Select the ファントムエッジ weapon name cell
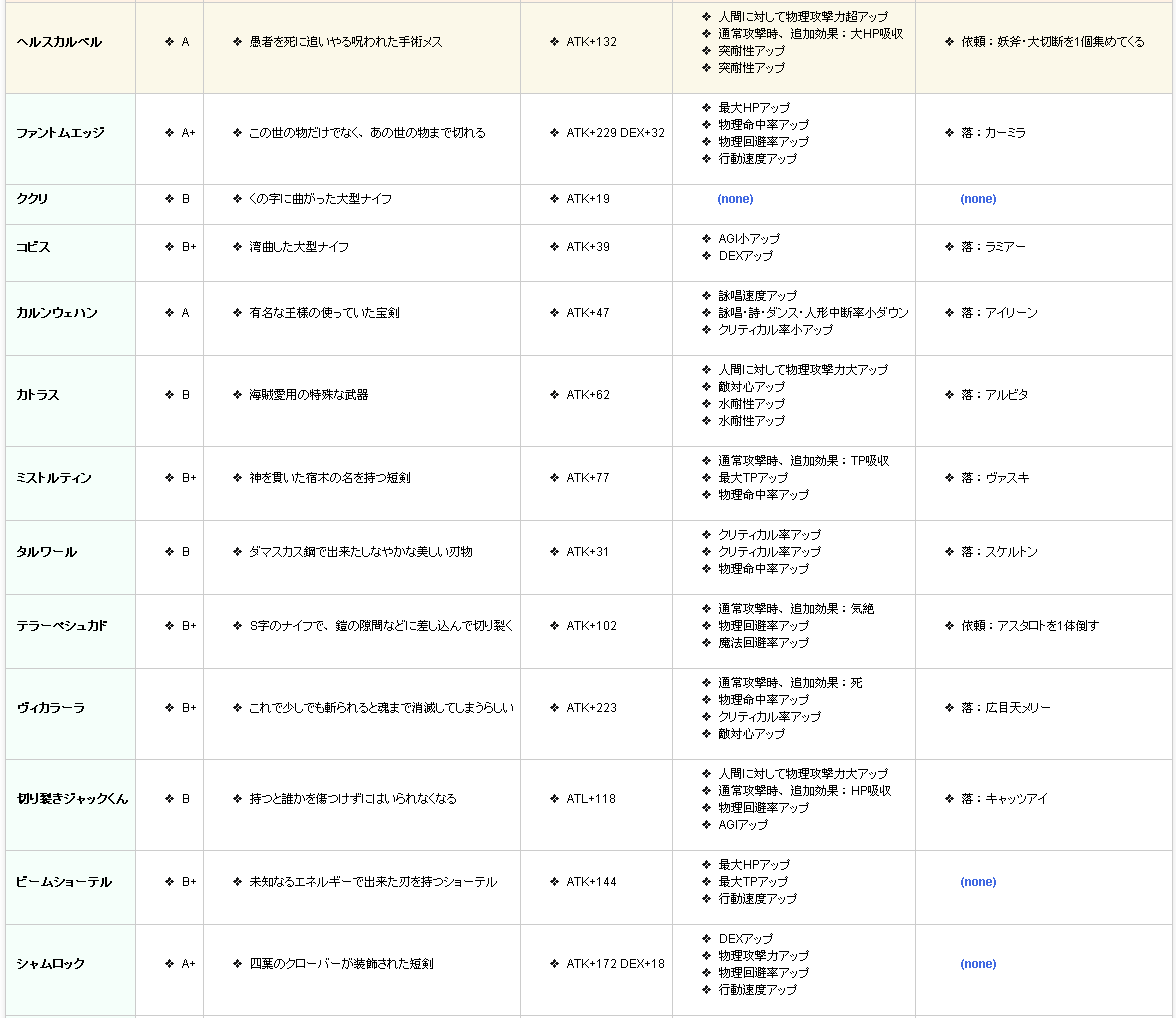1176x1018 pixels. pos(60,133)
